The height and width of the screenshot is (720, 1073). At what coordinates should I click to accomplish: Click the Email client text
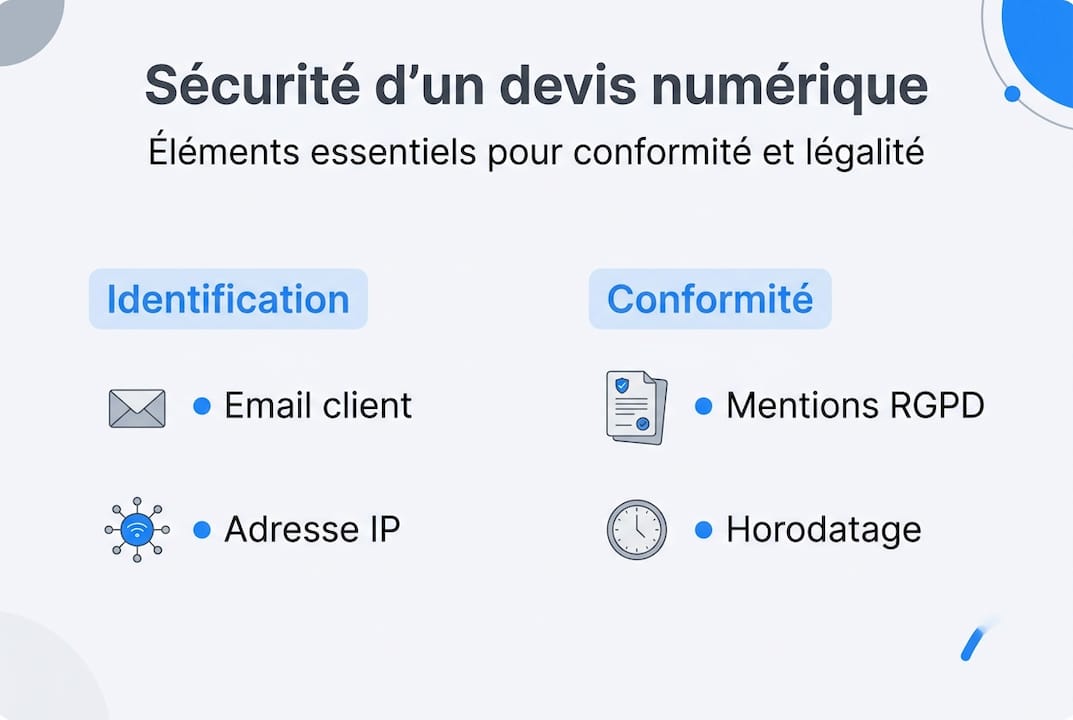point(318,406)
